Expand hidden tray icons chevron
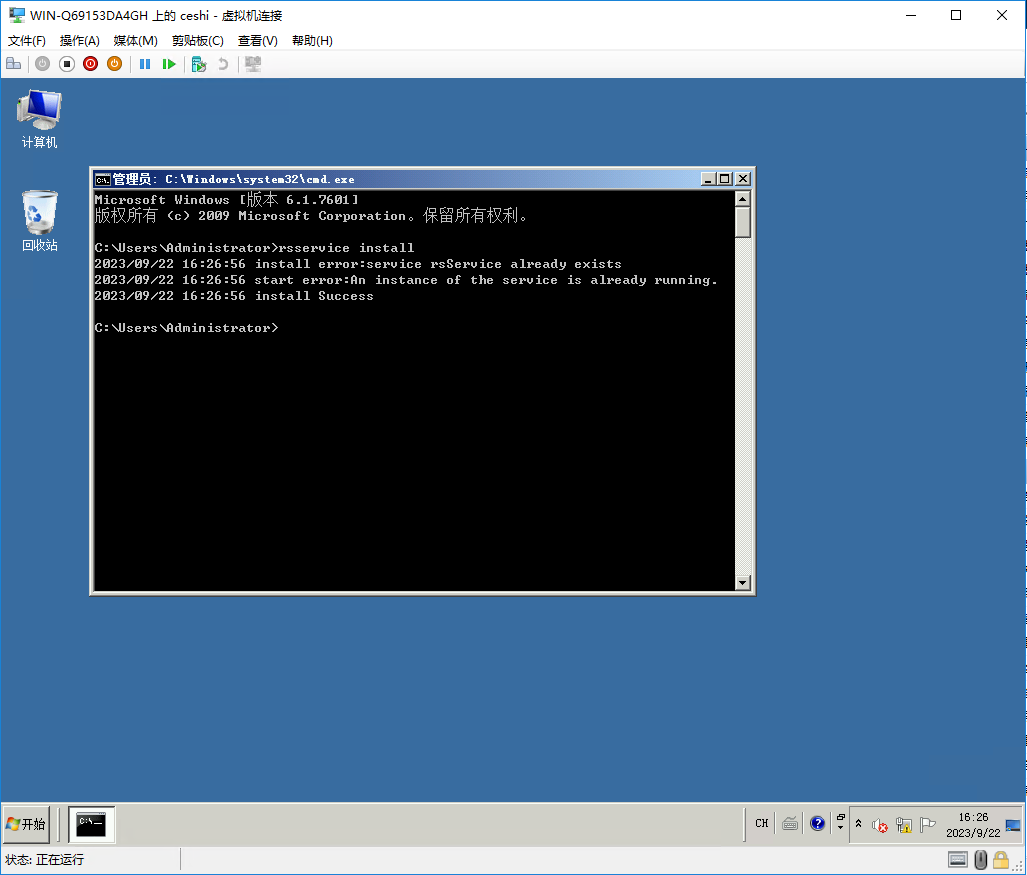The image size is (1027, 875). pyautogui.click(x=858, y=824)
